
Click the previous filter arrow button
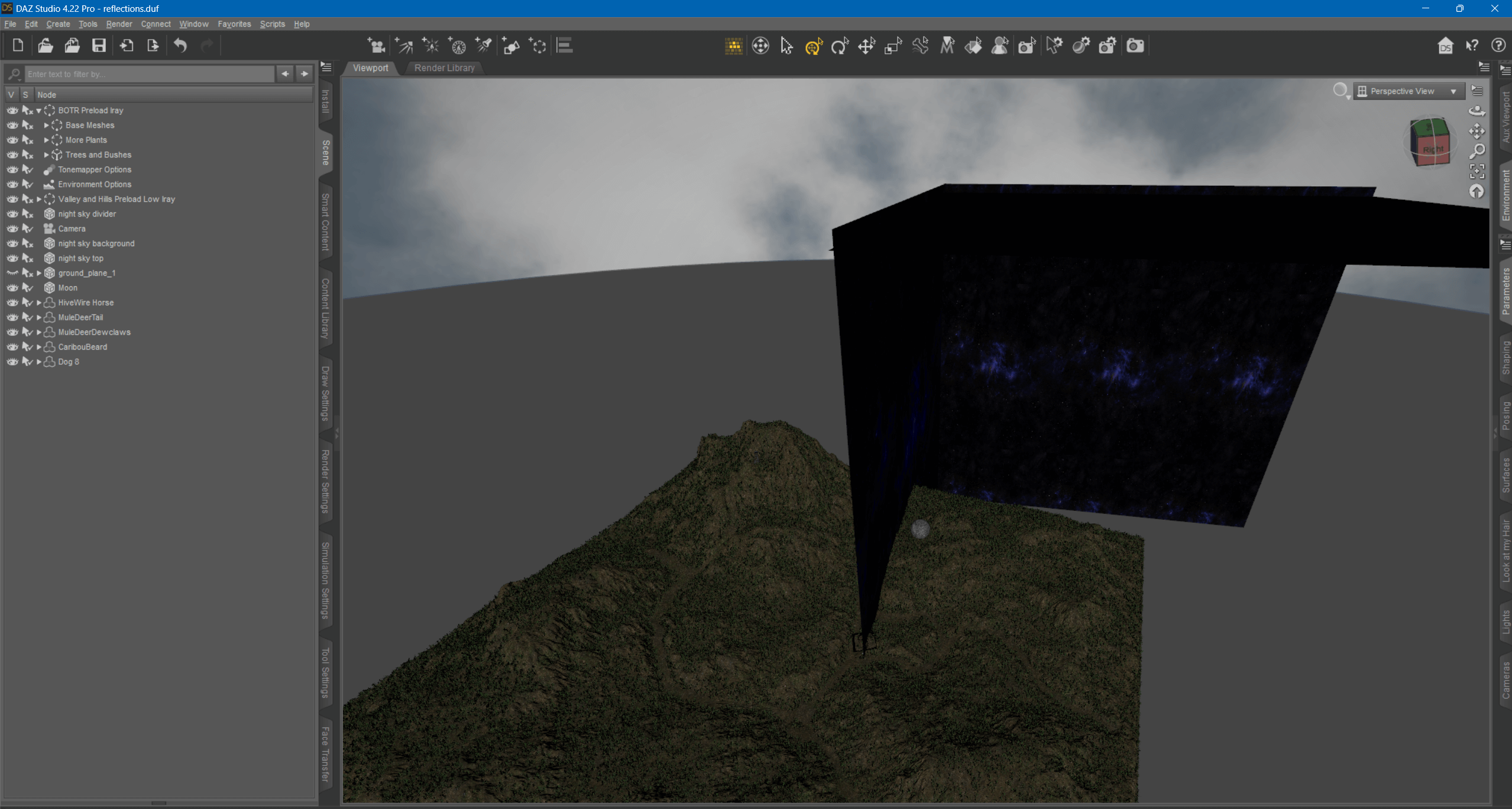pyautogui.click(x=285, y=74)
